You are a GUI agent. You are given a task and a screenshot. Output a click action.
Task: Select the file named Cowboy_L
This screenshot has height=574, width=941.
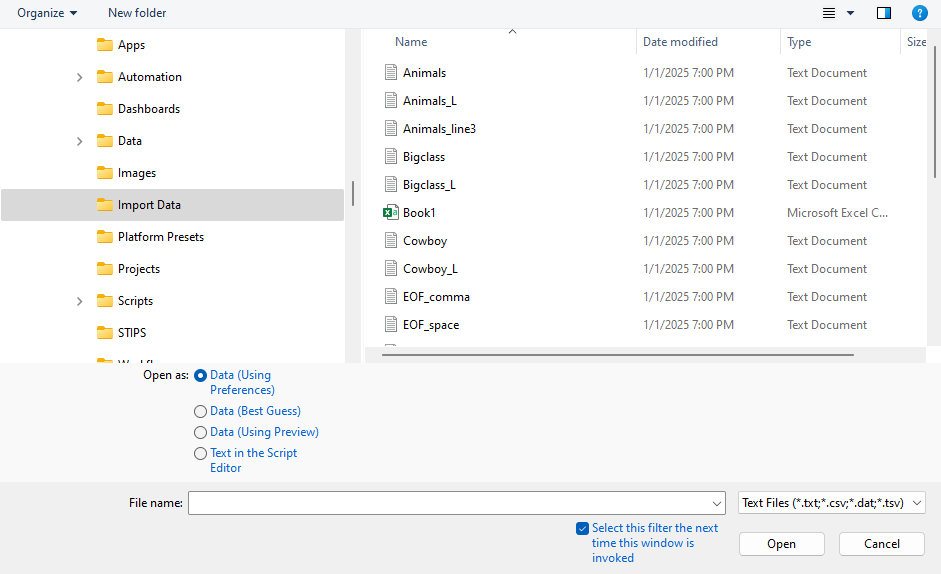(430, 268)
